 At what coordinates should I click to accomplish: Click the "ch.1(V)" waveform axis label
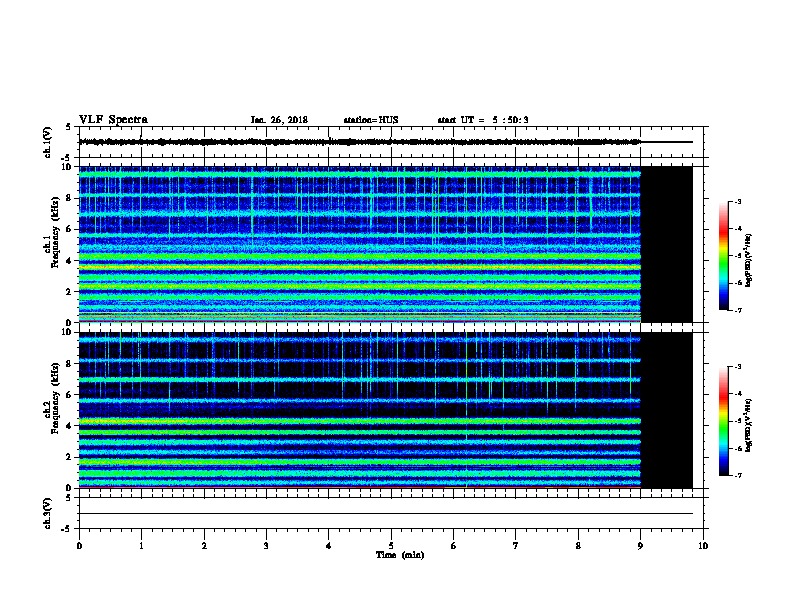click(47, 142)
